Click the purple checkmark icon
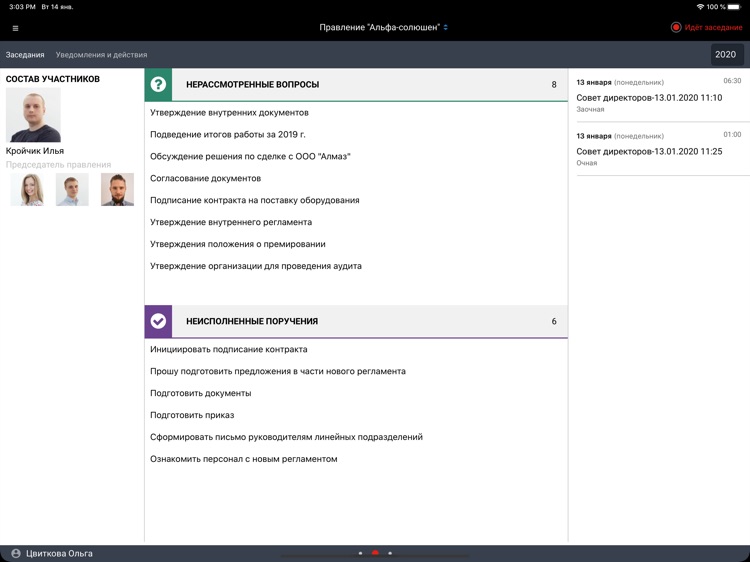Viewport: 750px width, 562px height. [x=158, y=321]
